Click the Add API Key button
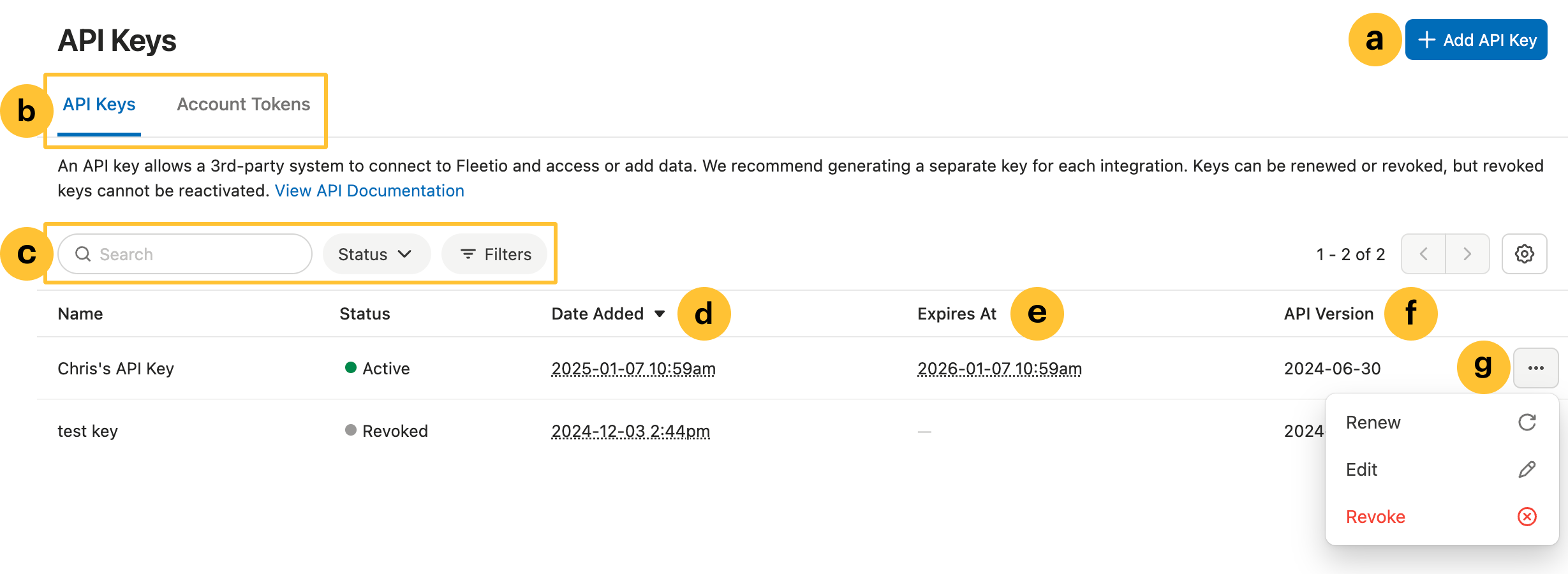 click(1477, 39)
